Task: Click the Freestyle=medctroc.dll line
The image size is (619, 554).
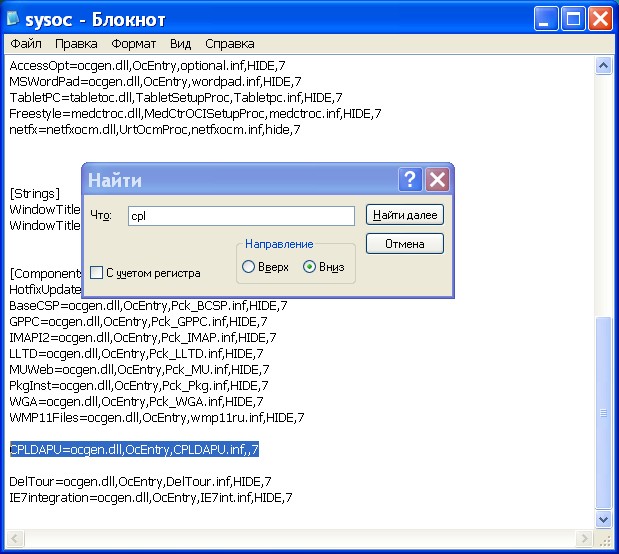Action: point(195,114)
